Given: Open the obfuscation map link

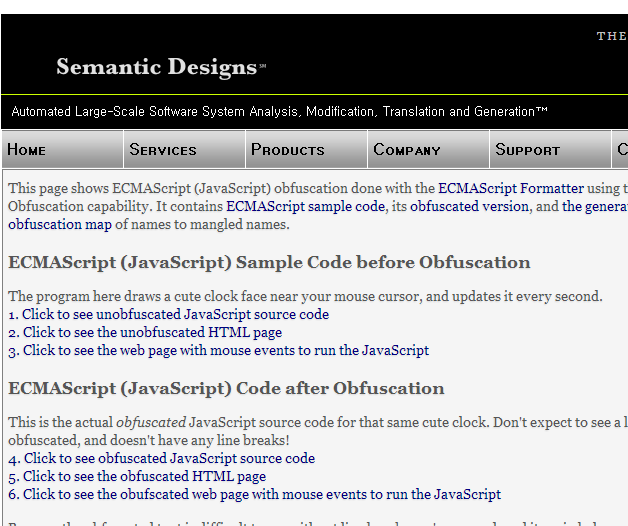Looking at the screenshot, I should point(60,224).
